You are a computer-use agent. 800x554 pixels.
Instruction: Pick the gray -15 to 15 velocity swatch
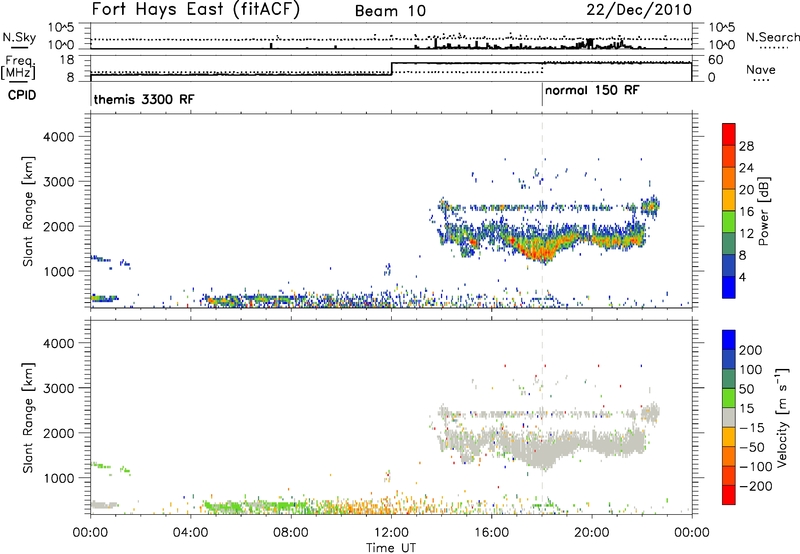tap(729, 417)
